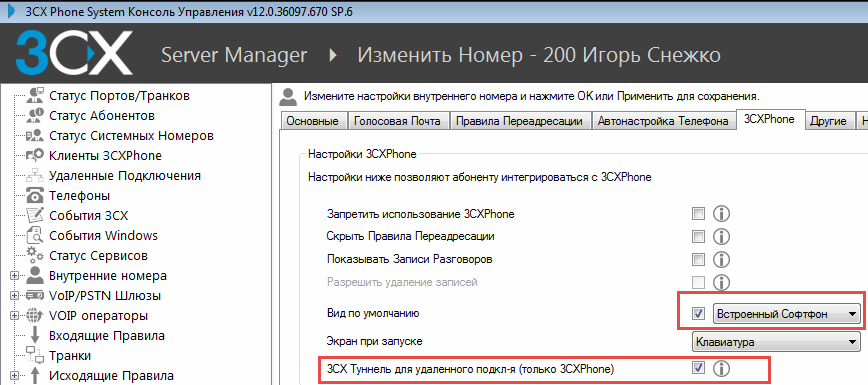Click the Статус Абонентов icon
Image resolution: width=868 pixels, height=385 pixels.
(x=35, y=116)
